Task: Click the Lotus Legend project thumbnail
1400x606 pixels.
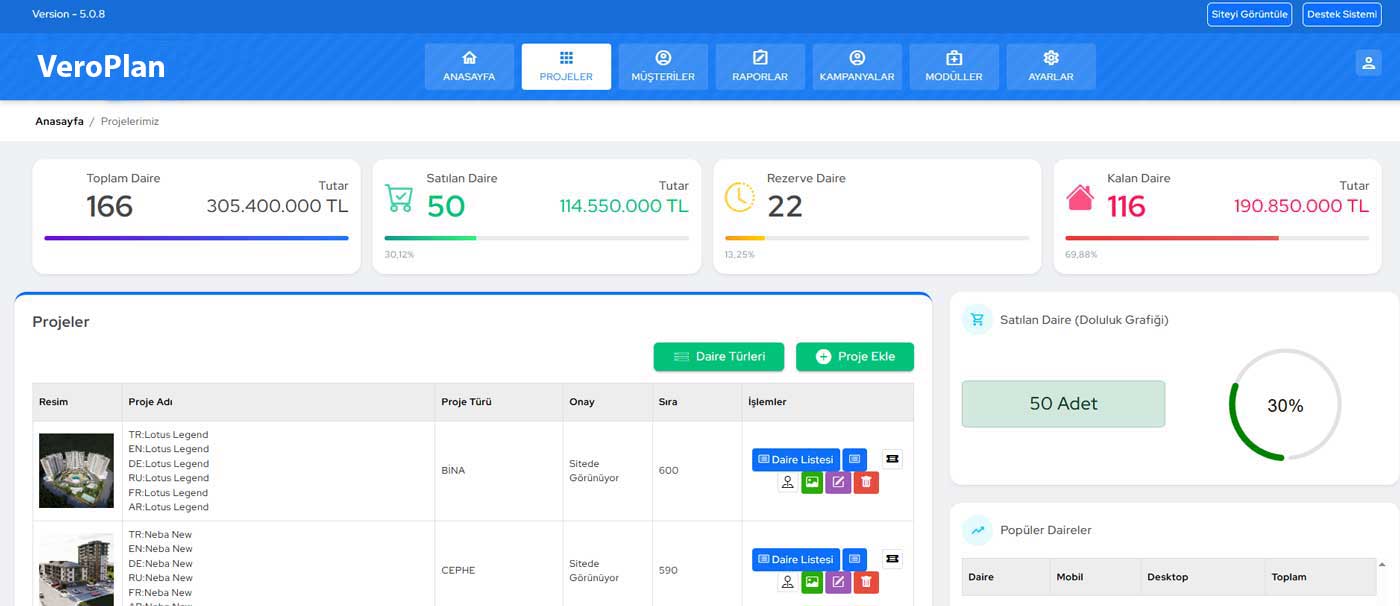Action: [76, 470]
